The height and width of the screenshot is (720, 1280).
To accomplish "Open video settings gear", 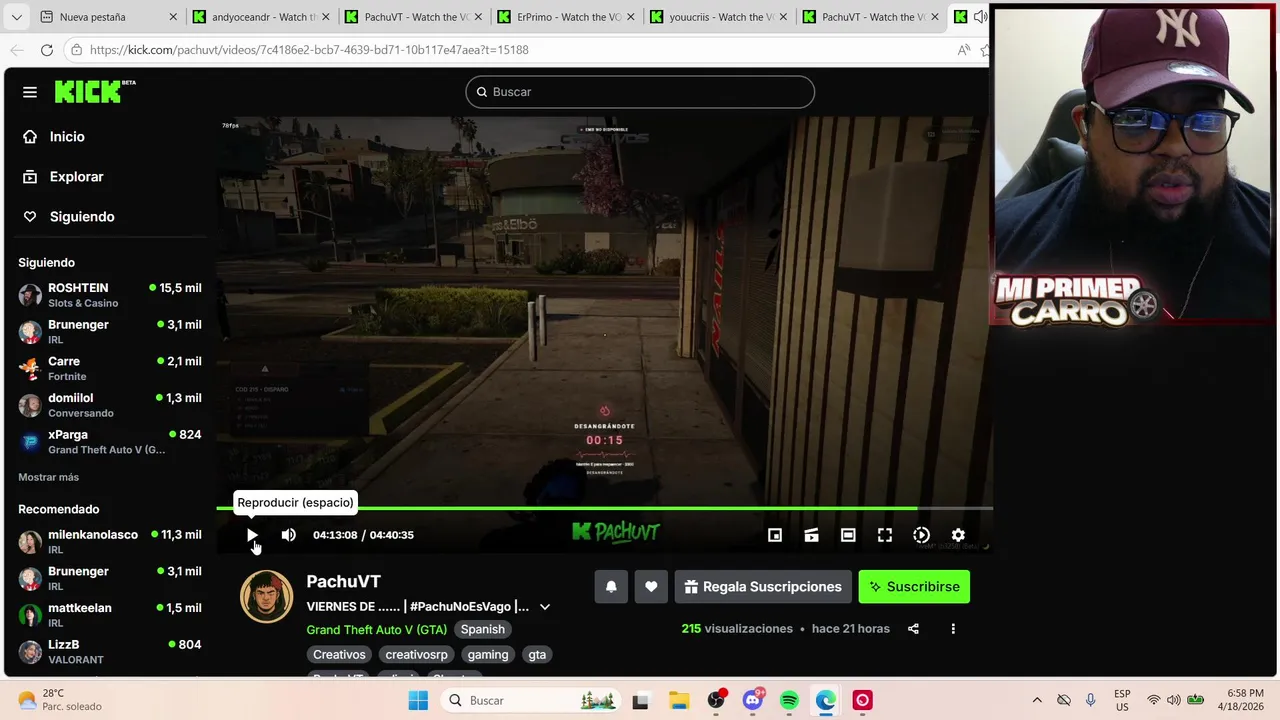I will point(958,535).
